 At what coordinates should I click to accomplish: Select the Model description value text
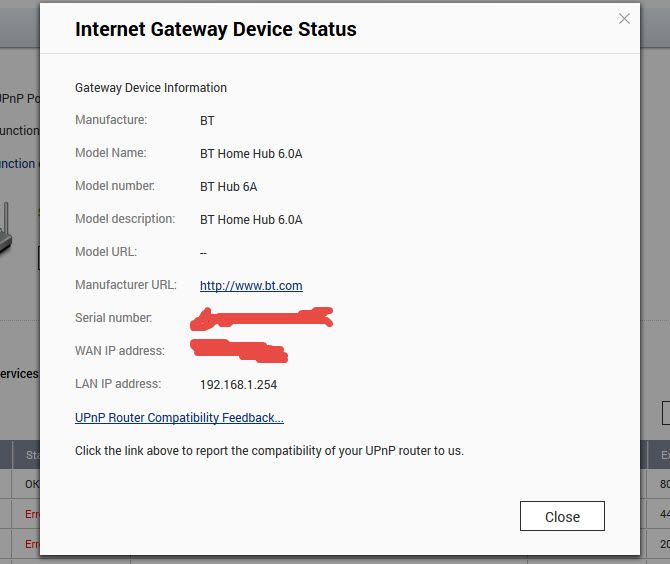(x=251, y=220)
